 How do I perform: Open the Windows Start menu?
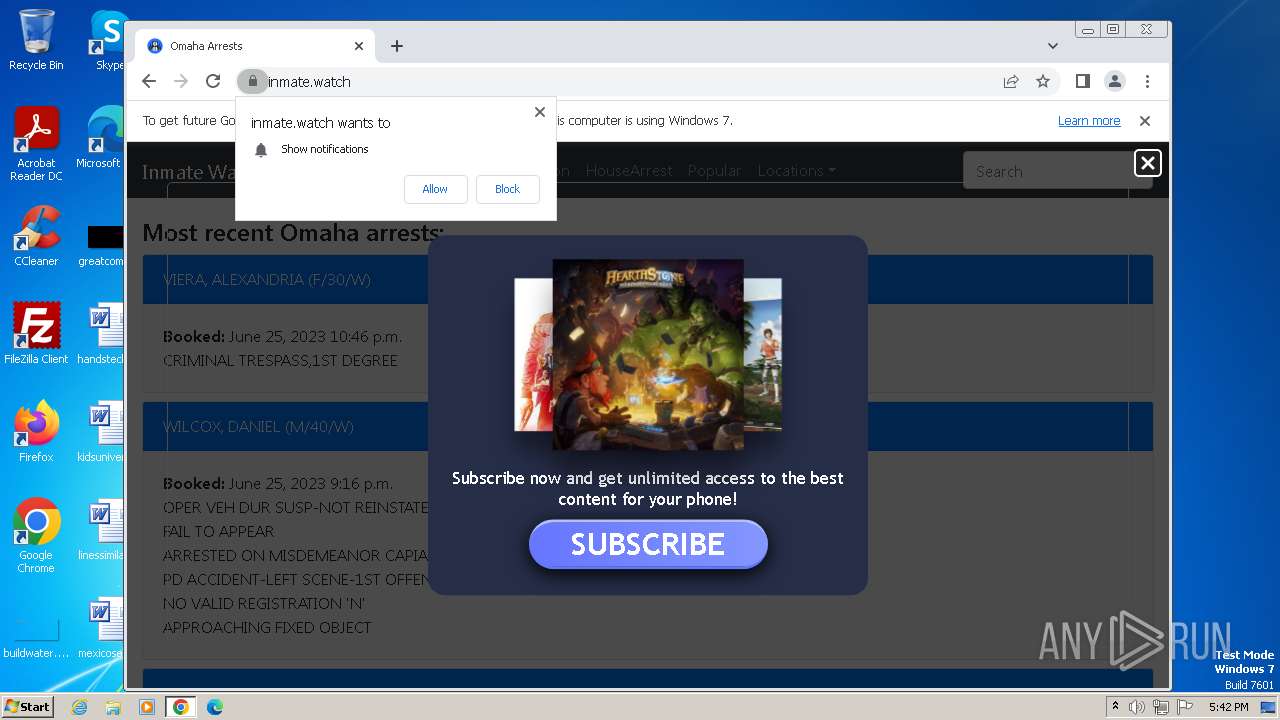pyautogui.click(x=28, y=706)
